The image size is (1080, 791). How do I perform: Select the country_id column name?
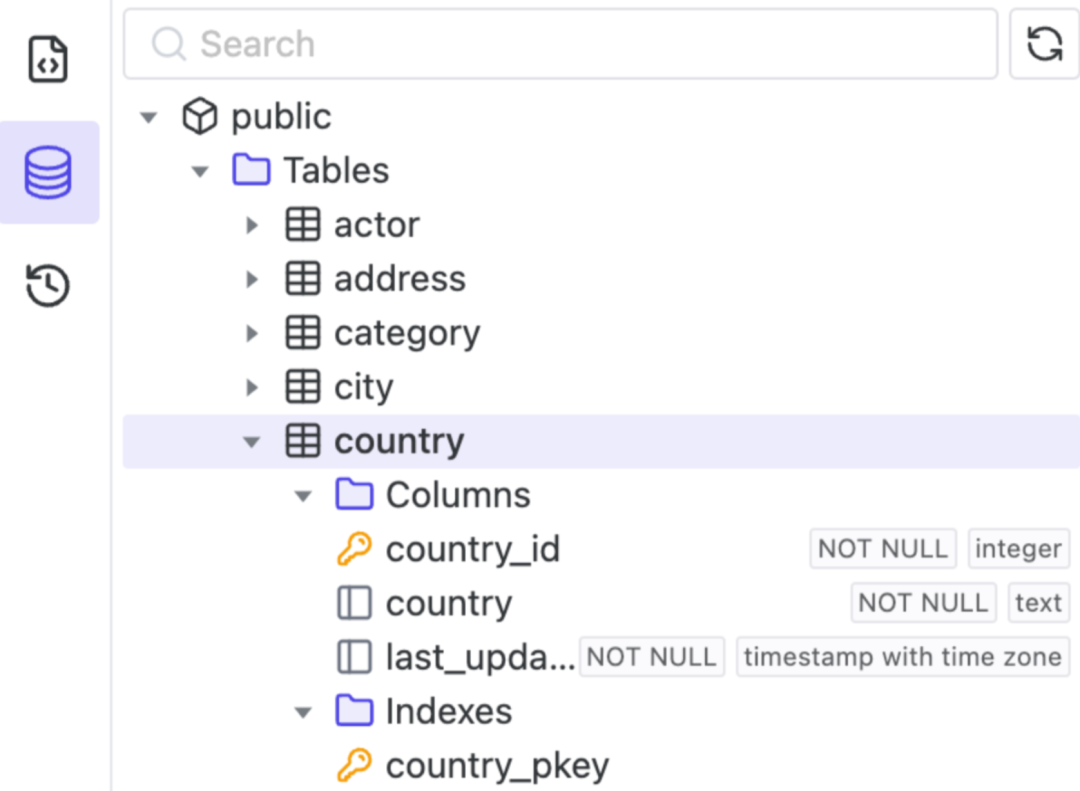coord(473,549)
